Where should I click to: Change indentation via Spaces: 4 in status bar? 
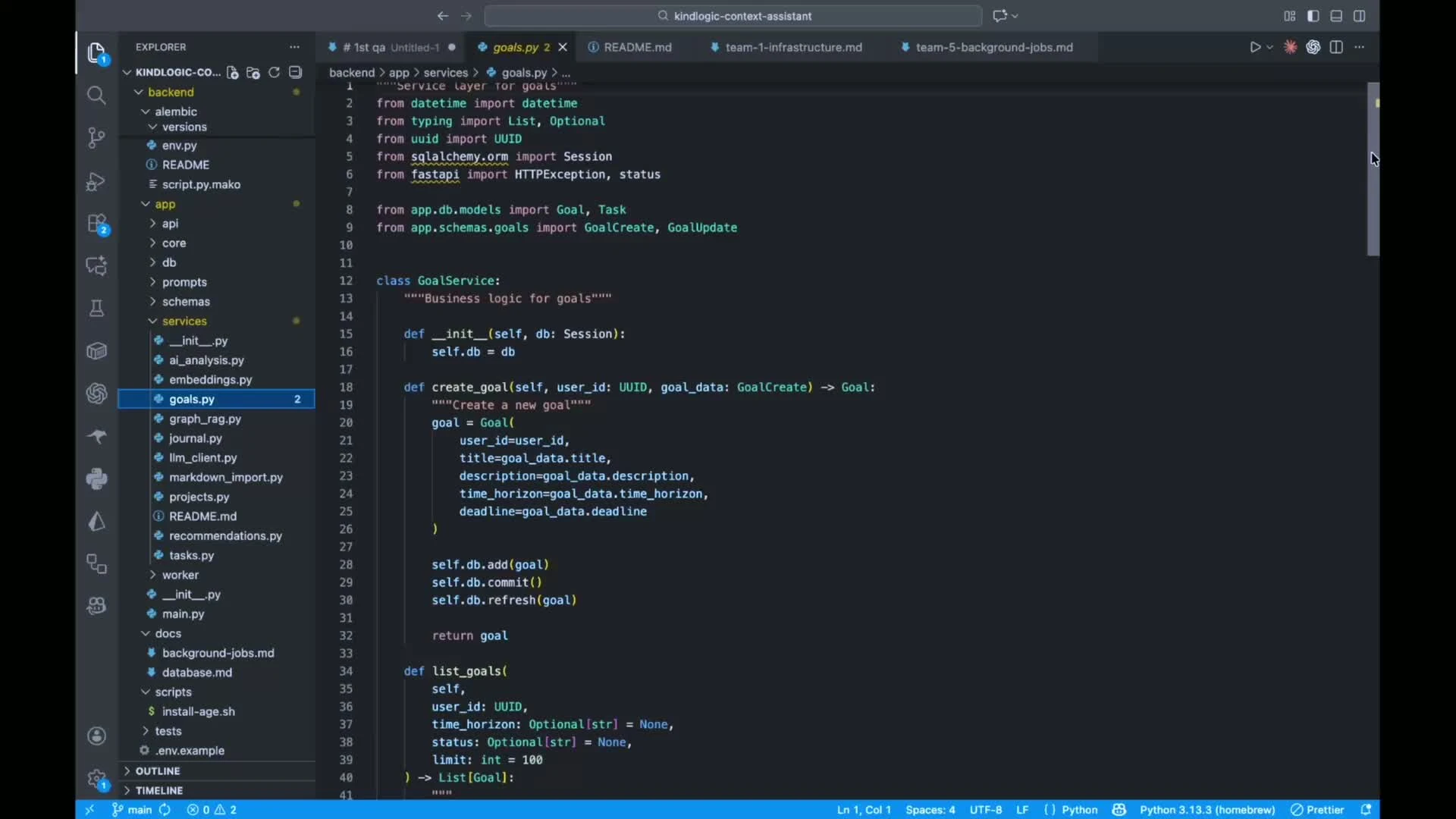tap(930, 809)
